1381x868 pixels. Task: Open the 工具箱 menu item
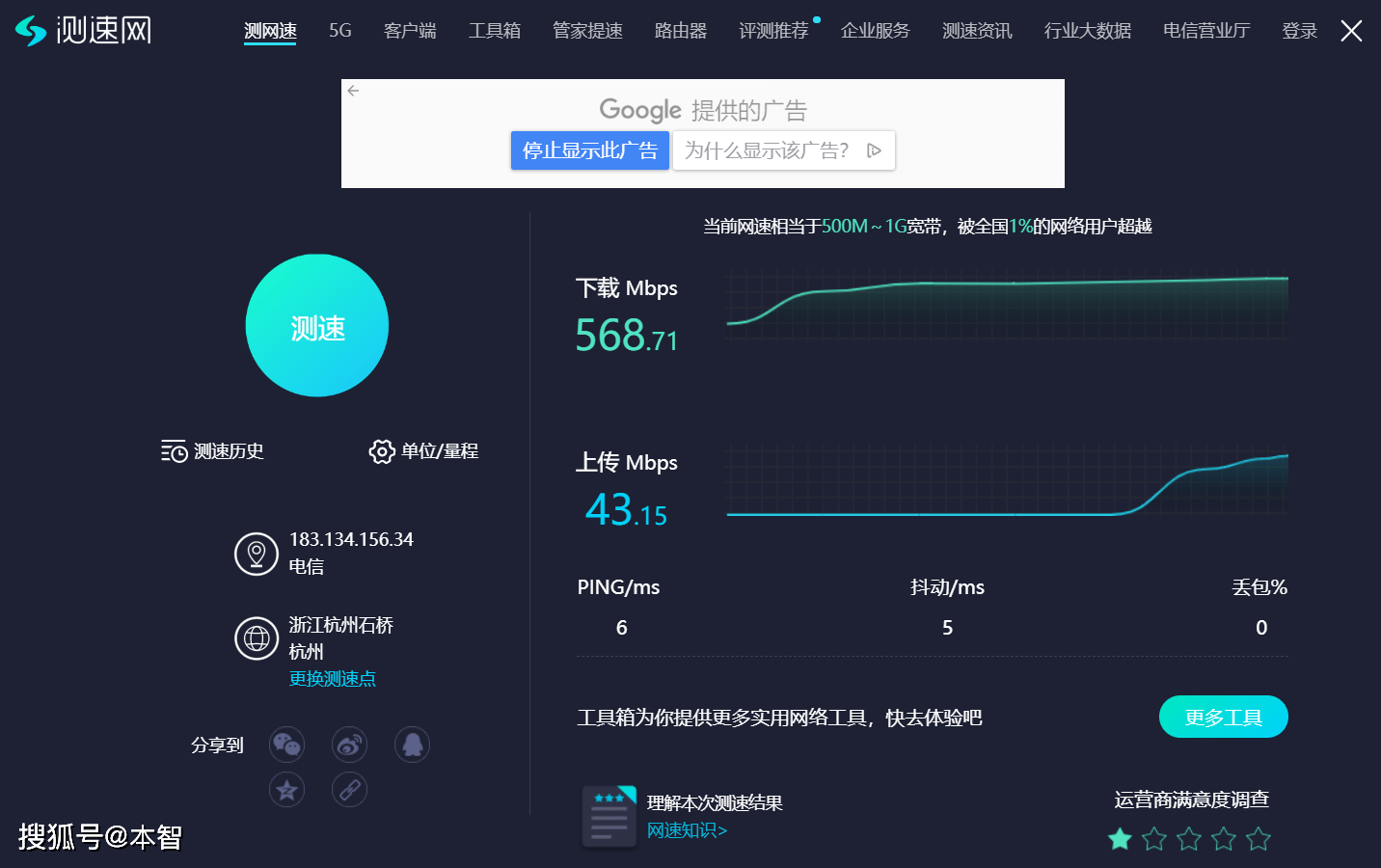[495, 31]
